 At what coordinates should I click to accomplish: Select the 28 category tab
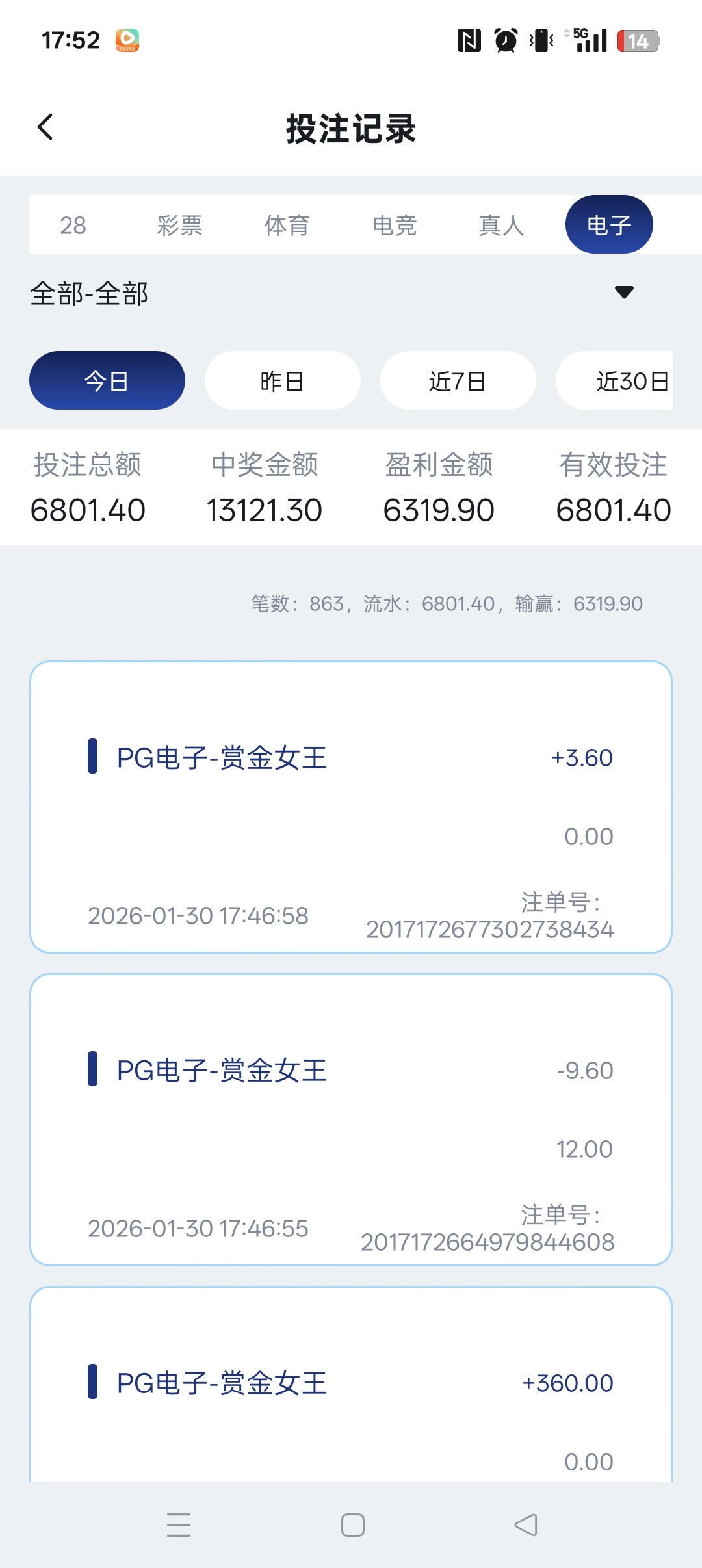(73, 225)
